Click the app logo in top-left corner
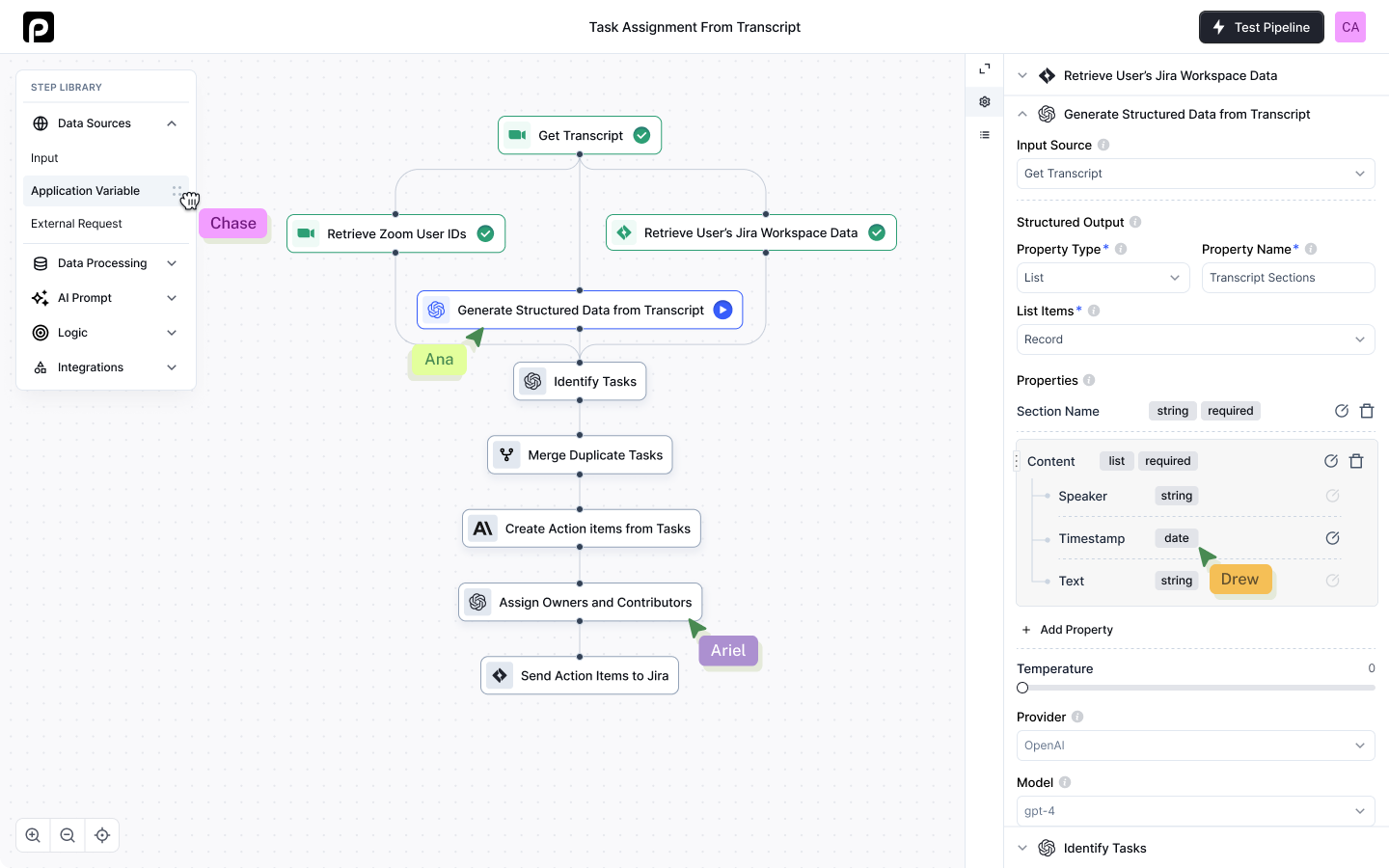The width and height of the screenshot is (1389, 868). pyautogui.click(x=39, y=27)
